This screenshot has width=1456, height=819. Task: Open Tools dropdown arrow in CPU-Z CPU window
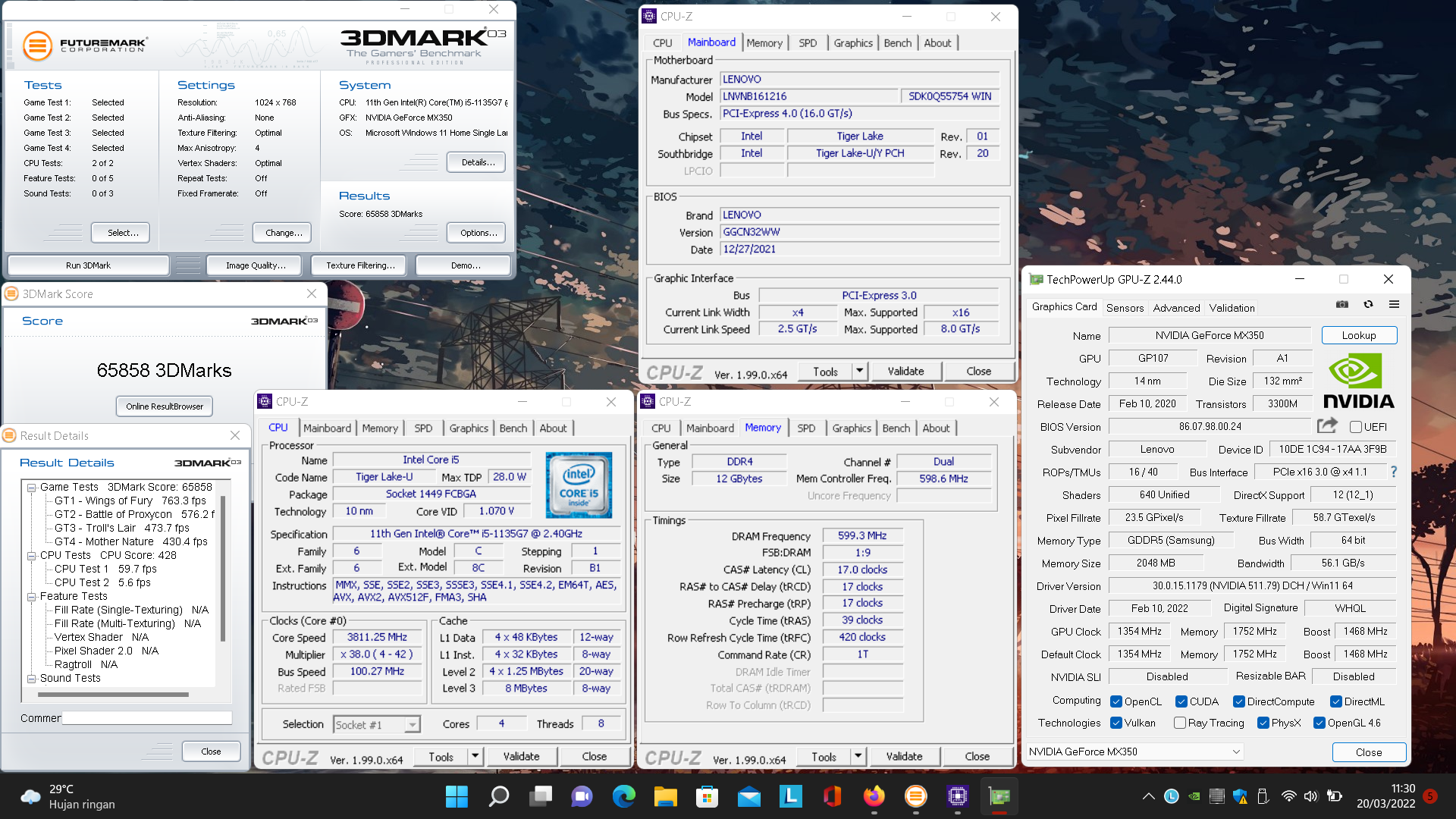475,756
